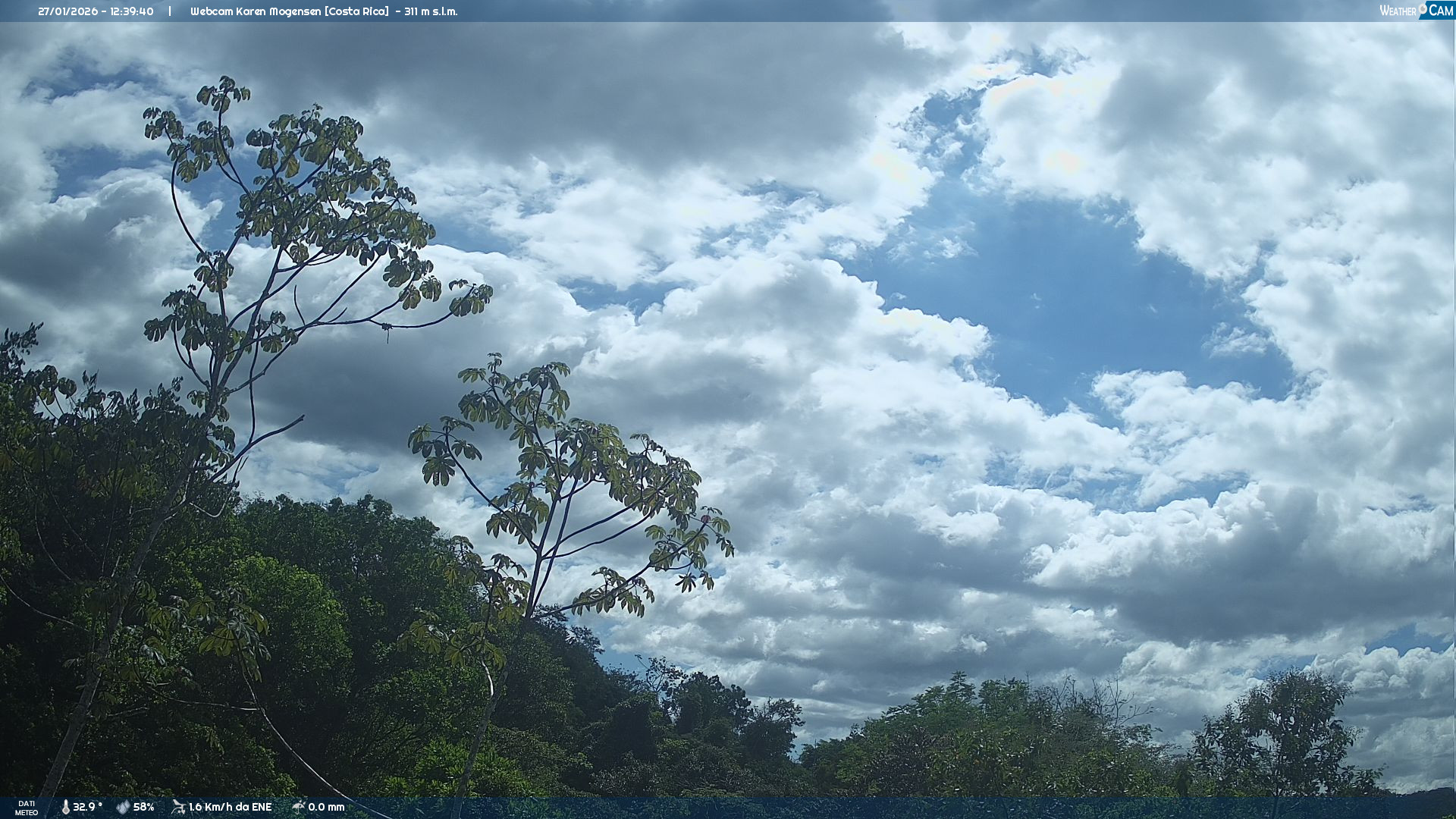Click the Webcam Karen Mogensen title
Image resolution: width=1456 pixels, height=819 pixels.
point(256,11)
